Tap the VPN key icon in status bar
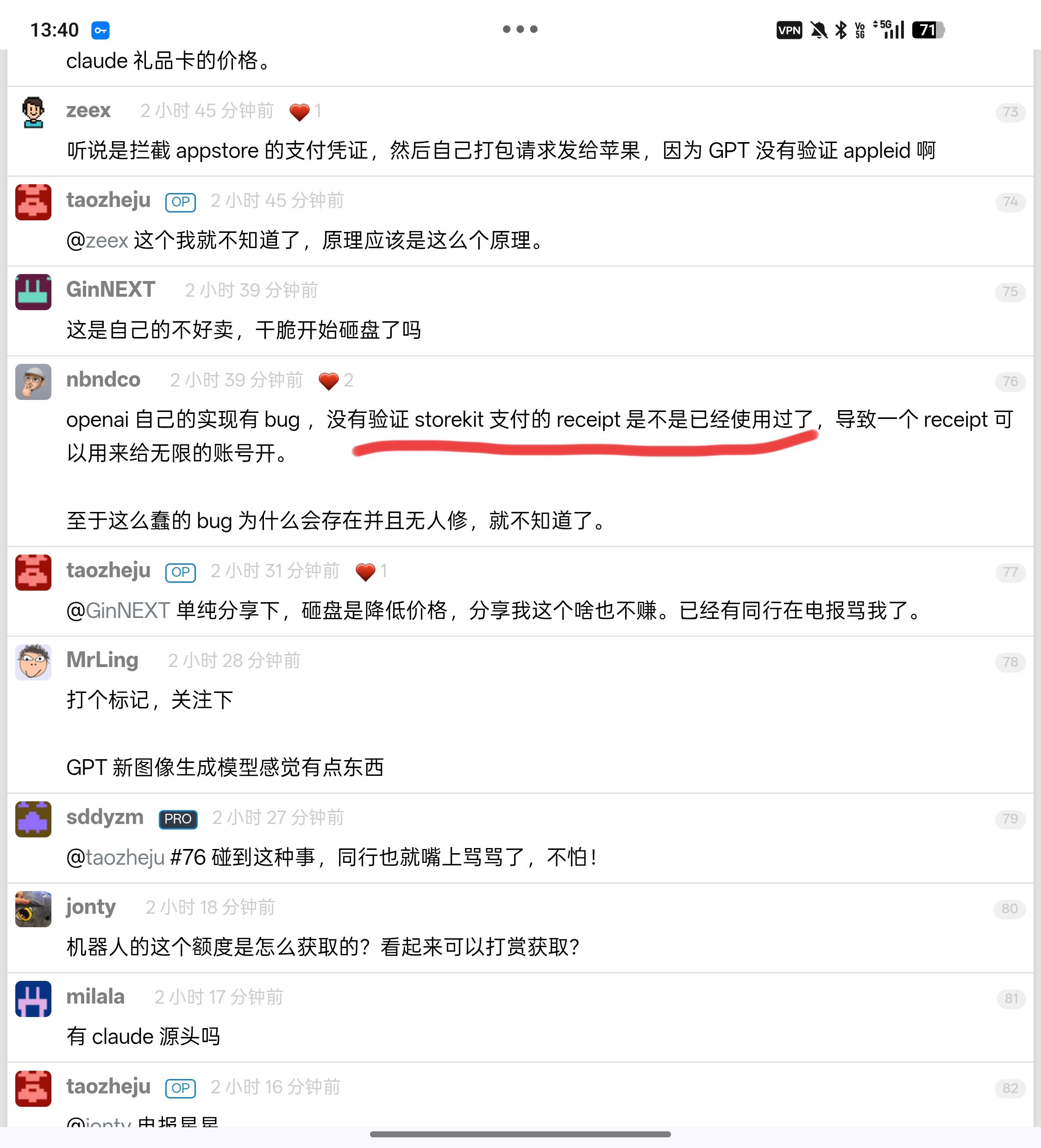Image resolution: width=1041 pixels, height=1148 pixels. [100, 30]
